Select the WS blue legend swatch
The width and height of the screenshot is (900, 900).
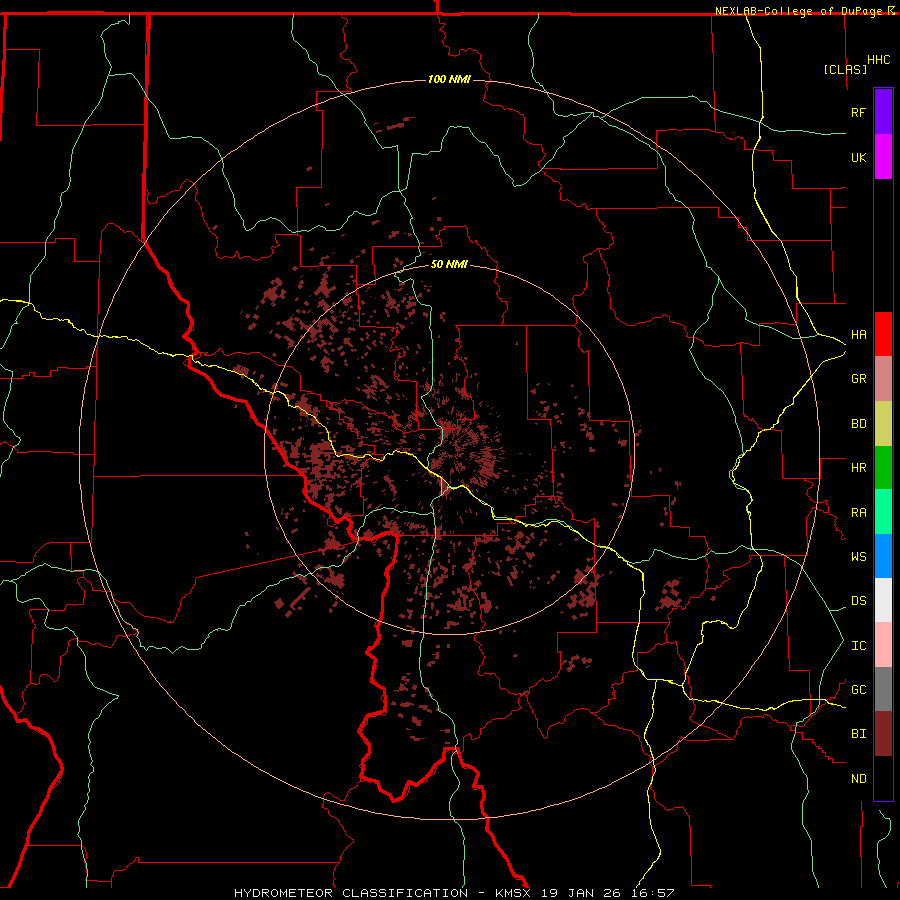pyautogui.click(x=883, y=556)
